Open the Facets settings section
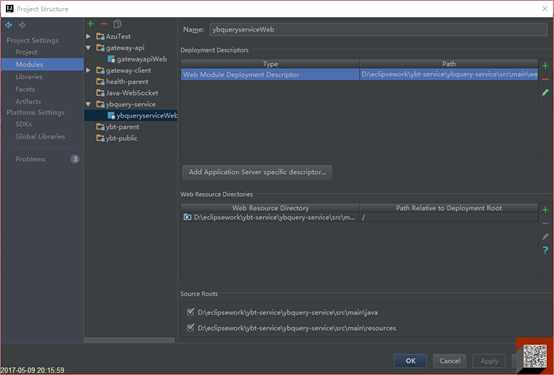Image resolution: width=554 pixels, height=375 pixels. 25,89
